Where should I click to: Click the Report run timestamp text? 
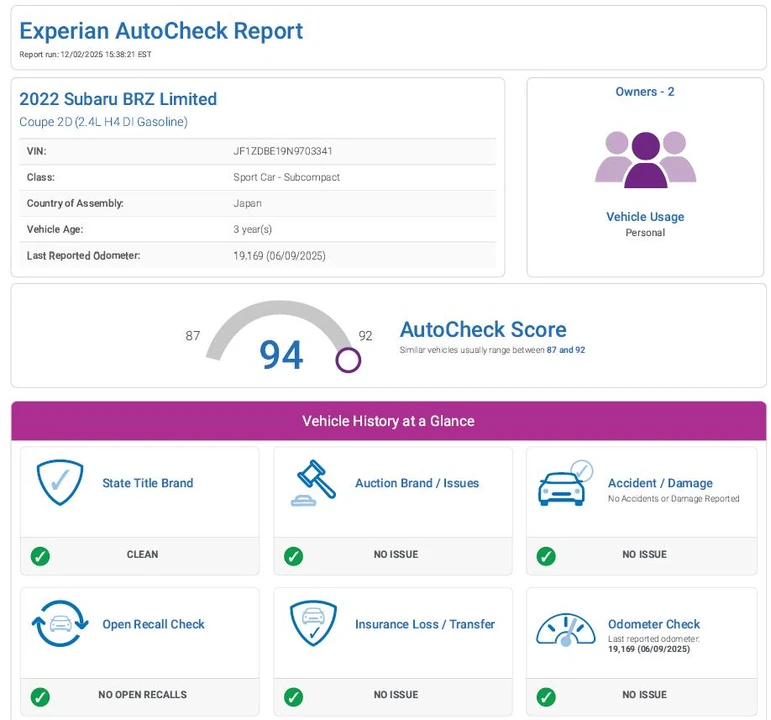coord(85,54)
